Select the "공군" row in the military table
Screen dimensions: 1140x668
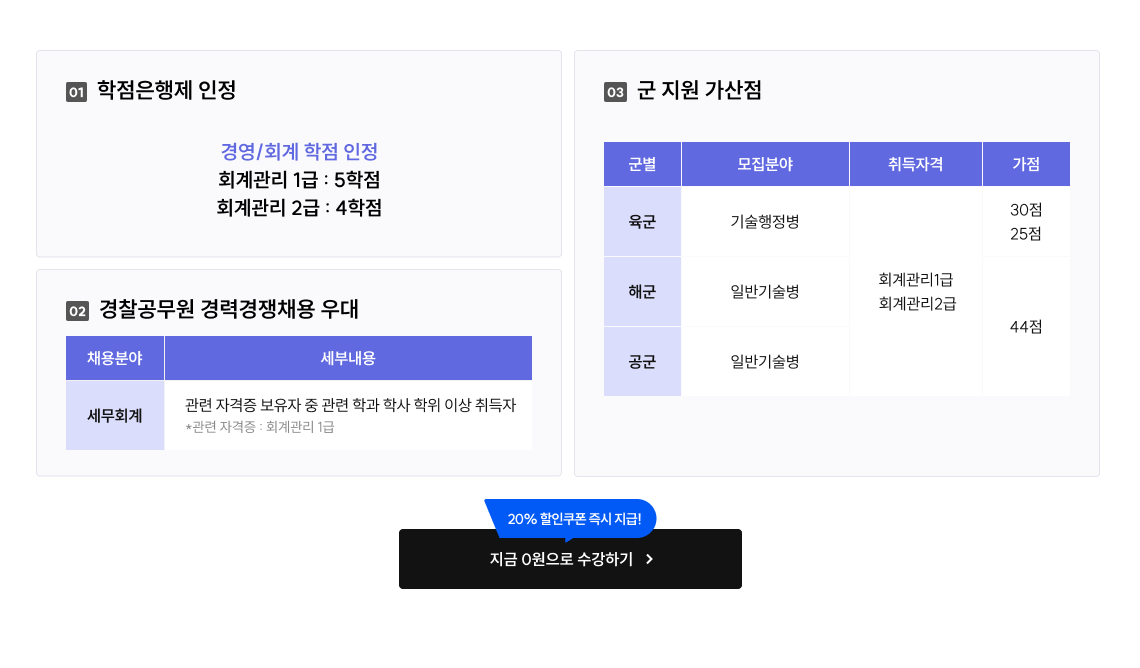(642, 361)
